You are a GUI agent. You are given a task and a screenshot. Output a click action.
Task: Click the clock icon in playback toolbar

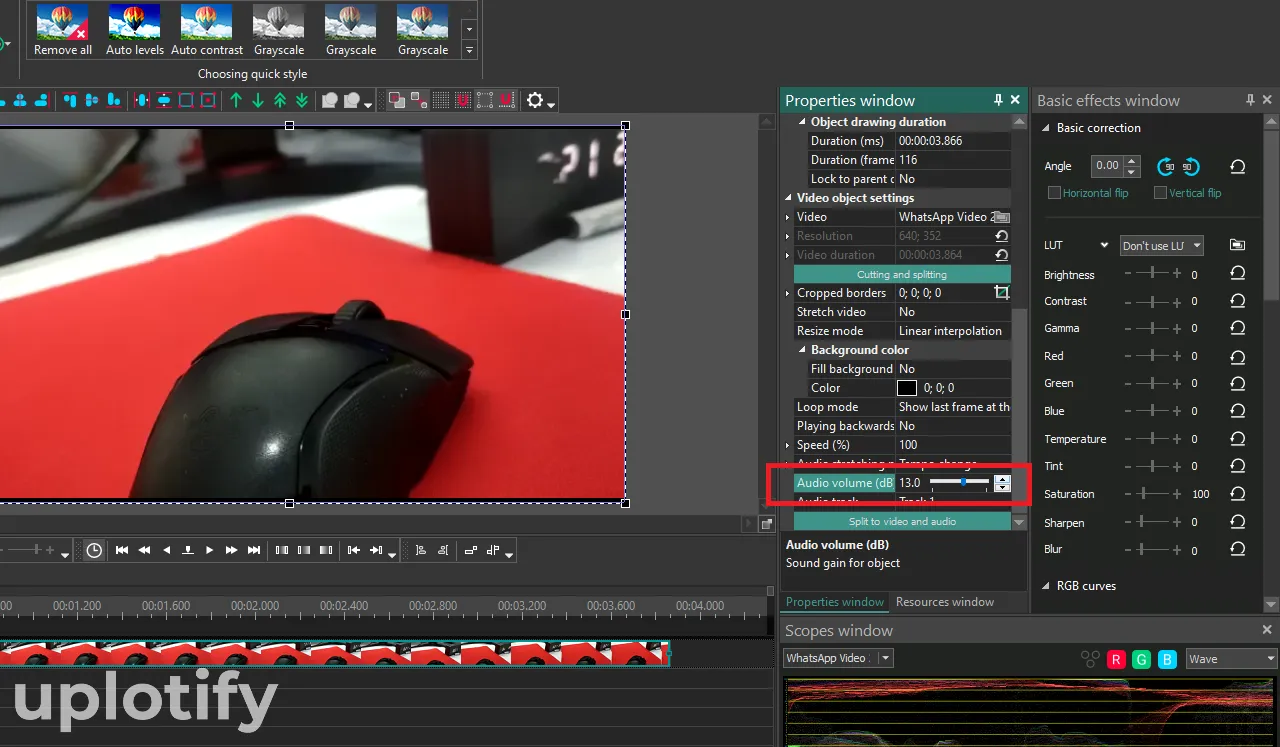(x=94, y=550)
